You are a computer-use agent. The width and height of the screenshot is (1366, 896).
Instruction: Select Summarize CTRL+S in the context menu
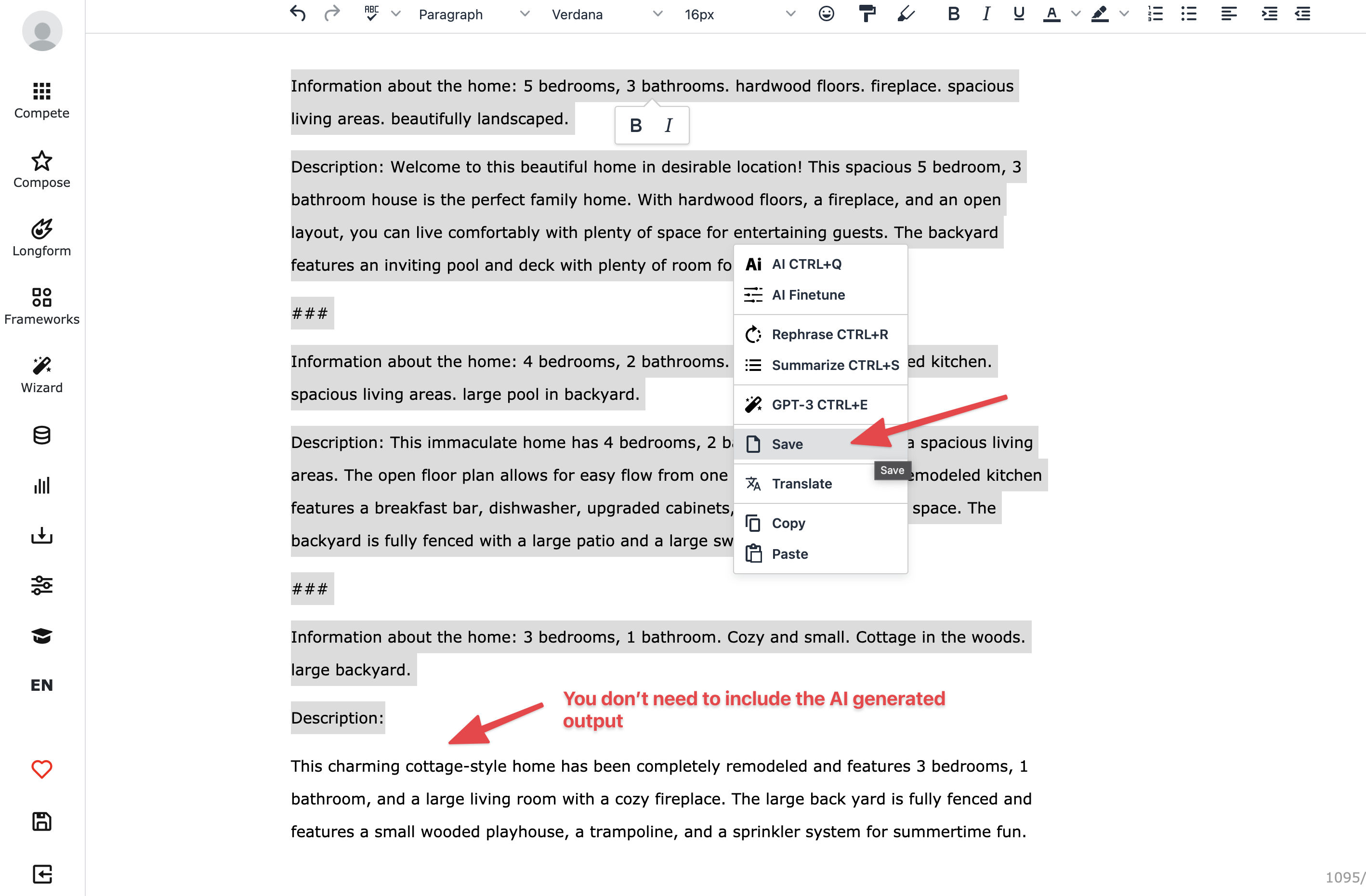820,365
